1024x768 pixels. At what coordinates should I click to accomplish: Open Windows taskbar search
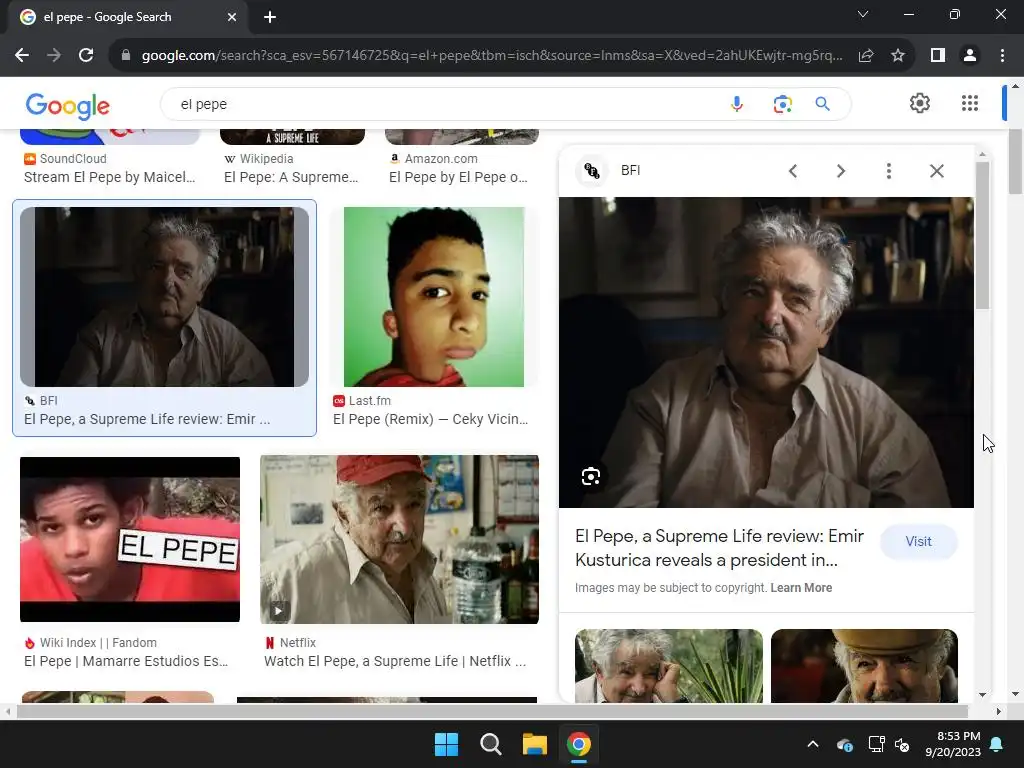(x=490, y=744)
